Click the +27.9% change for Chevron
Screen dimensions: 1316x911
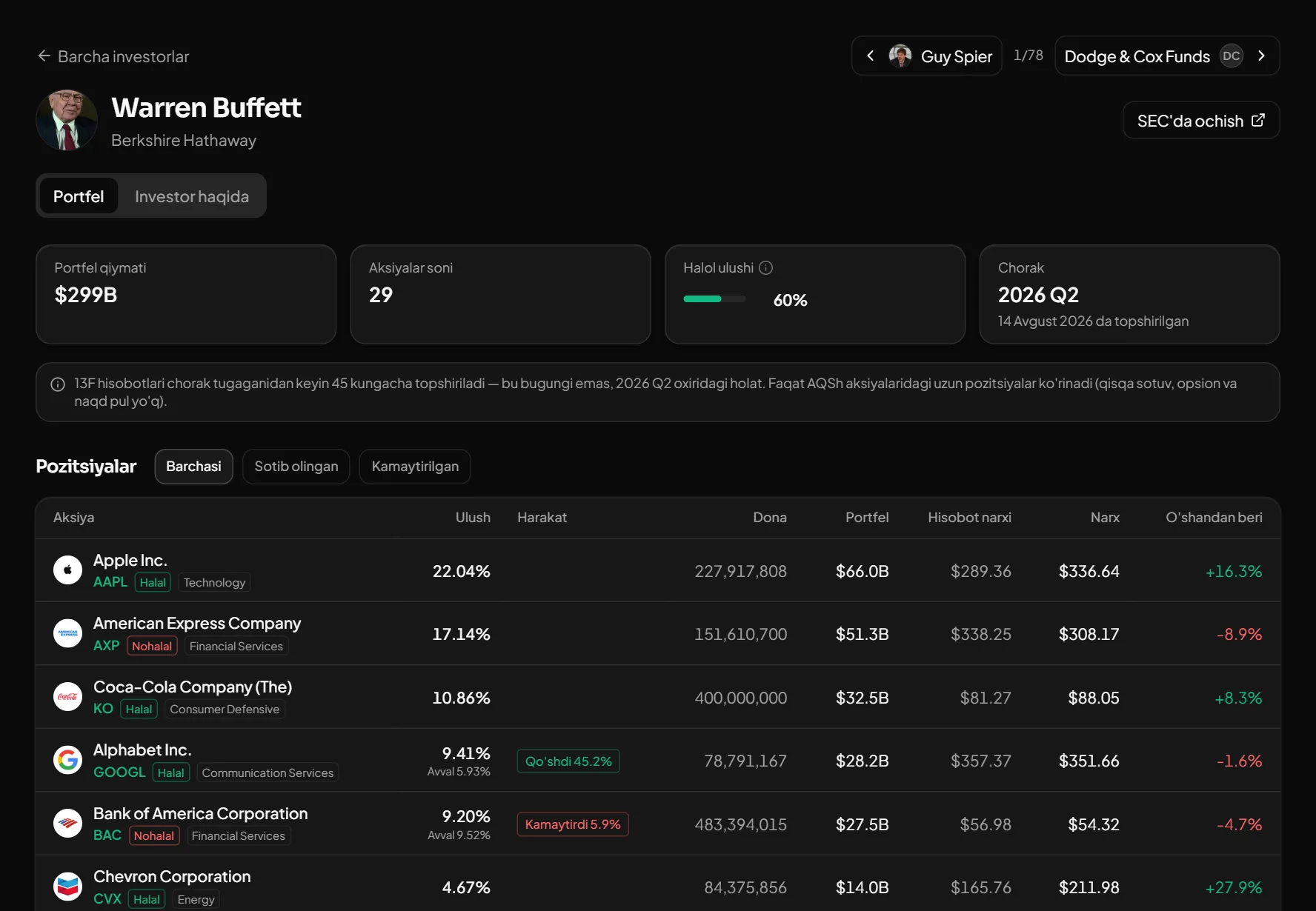click(1234, 887)
